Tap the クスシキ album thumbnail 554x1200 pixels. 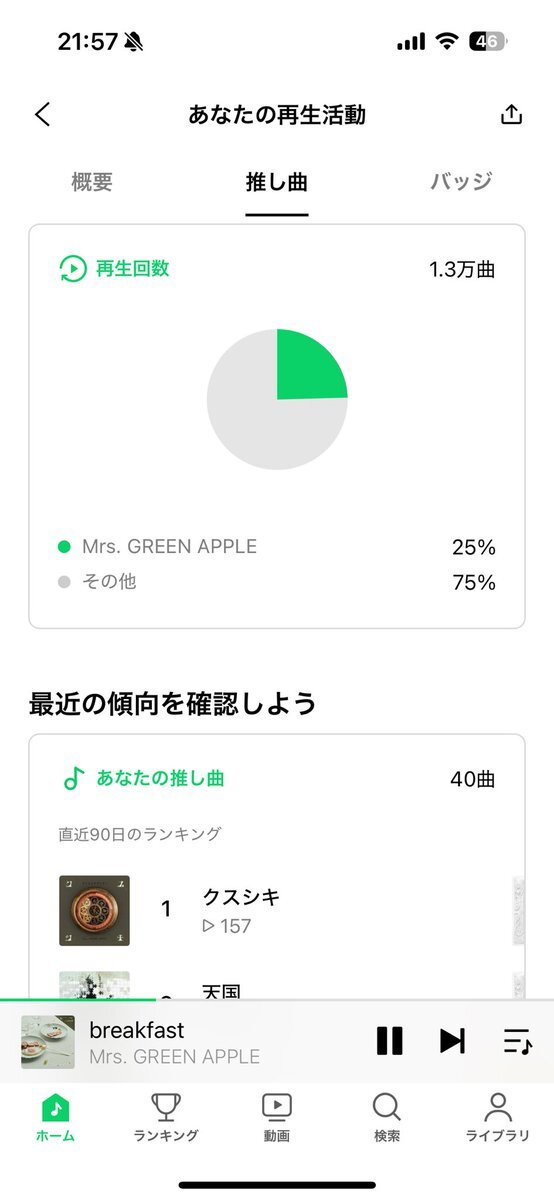[94, 910]
